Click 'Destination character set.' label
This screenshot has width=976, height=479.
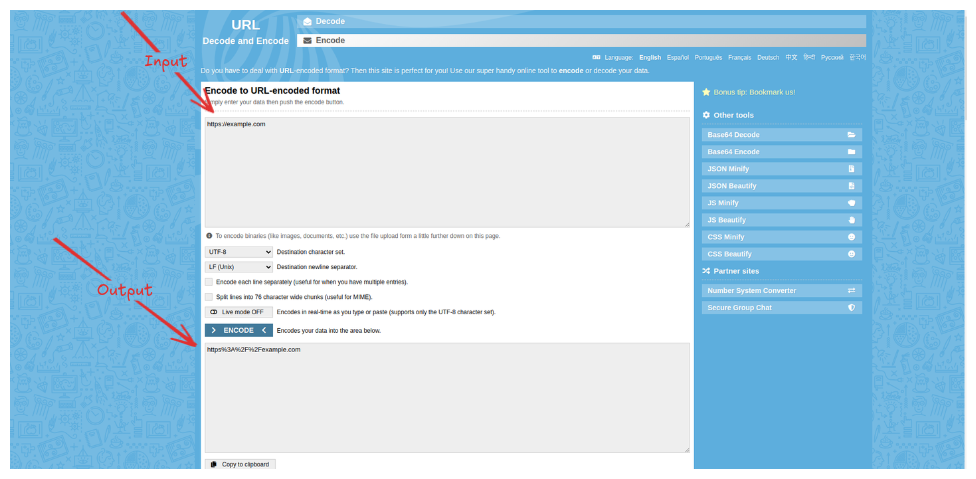pos(311,252)
